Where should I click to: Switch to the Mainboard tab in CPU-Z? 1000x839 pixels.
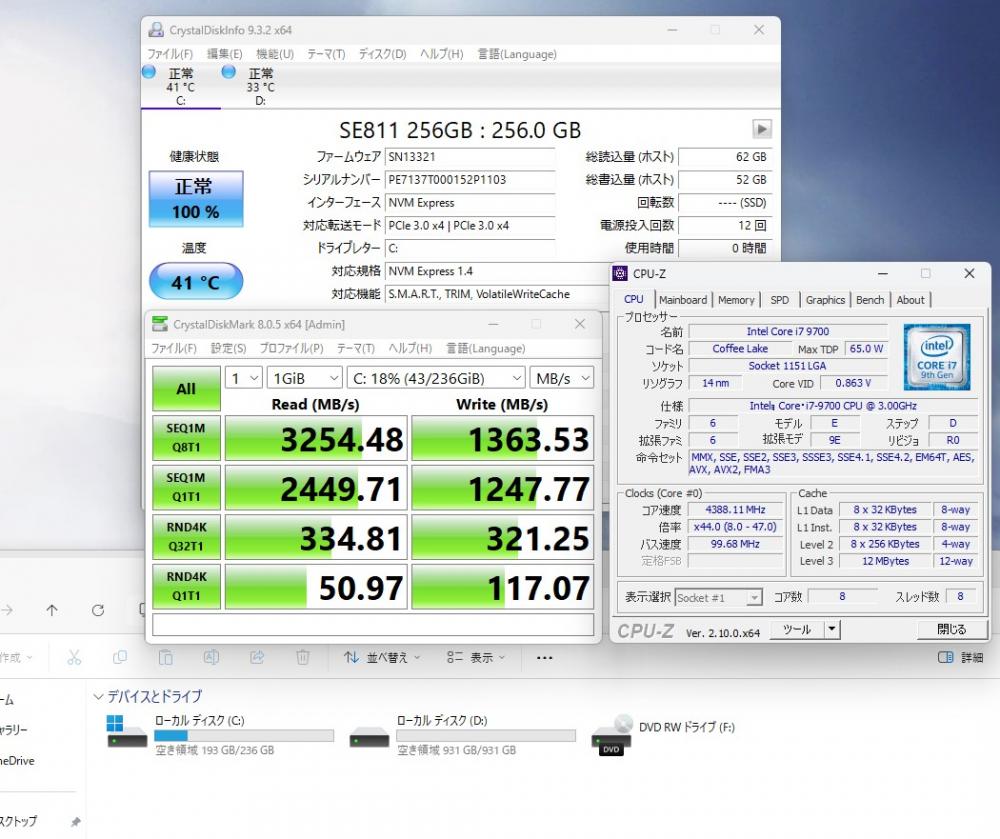[683, 300]
